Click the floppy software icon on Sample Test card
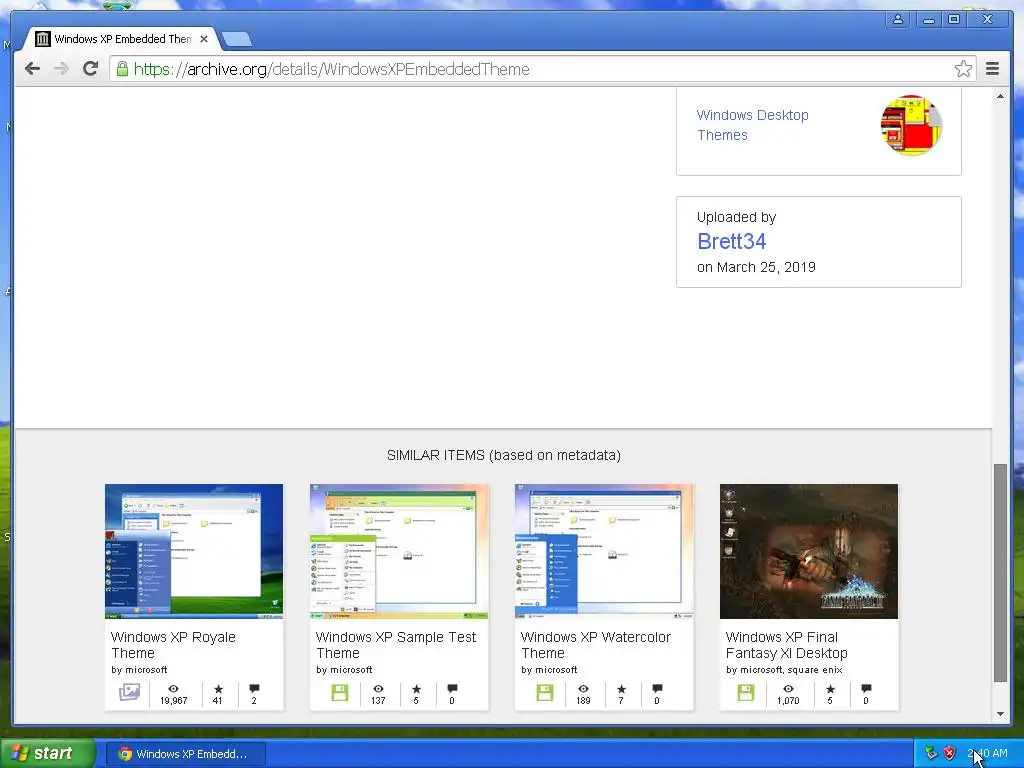The height and width of the screenshot is (768, 1024). click(340, 692)
